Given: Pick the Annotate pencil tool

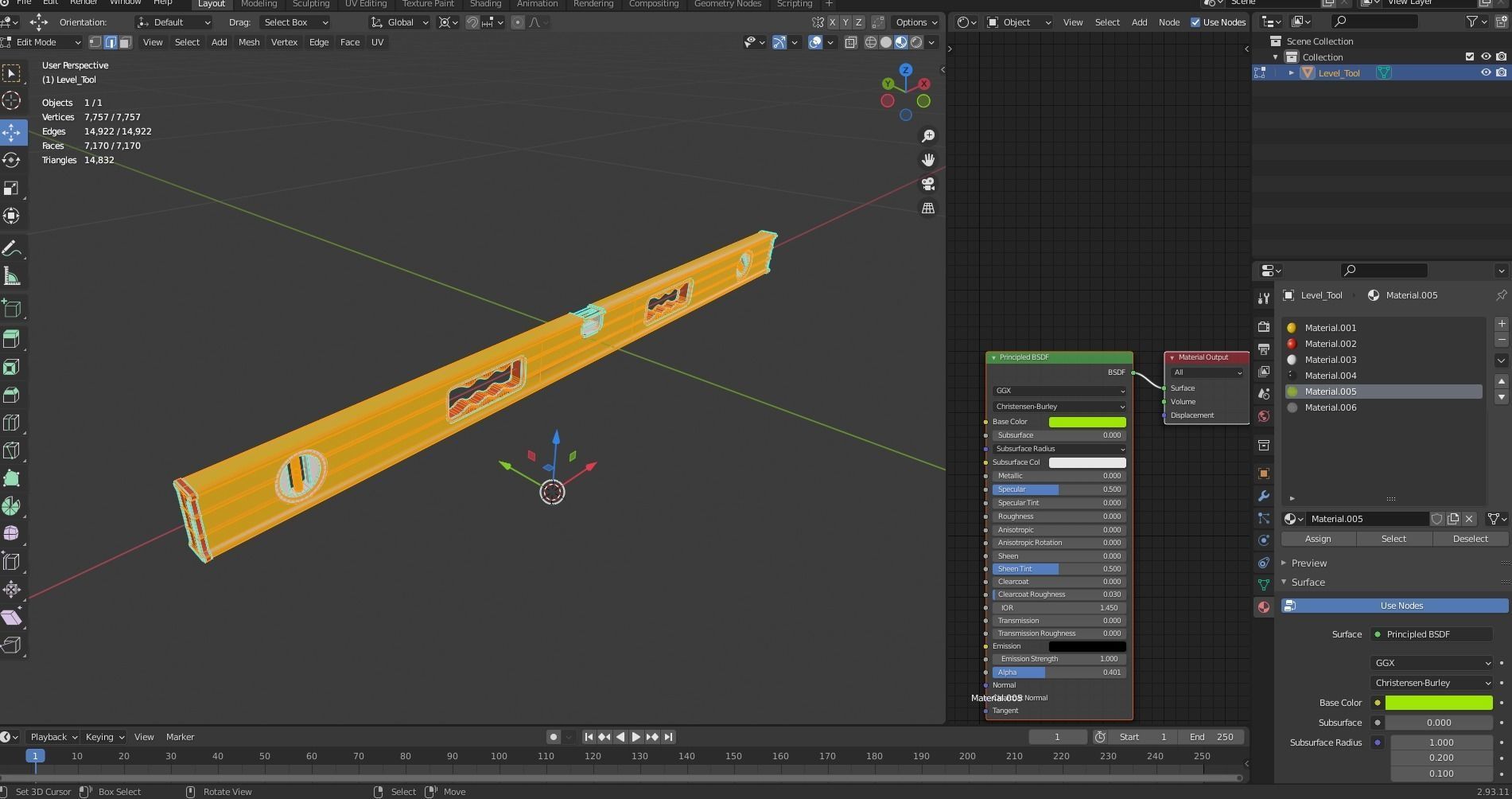Looking at the screenshot, I should (12, 249).
